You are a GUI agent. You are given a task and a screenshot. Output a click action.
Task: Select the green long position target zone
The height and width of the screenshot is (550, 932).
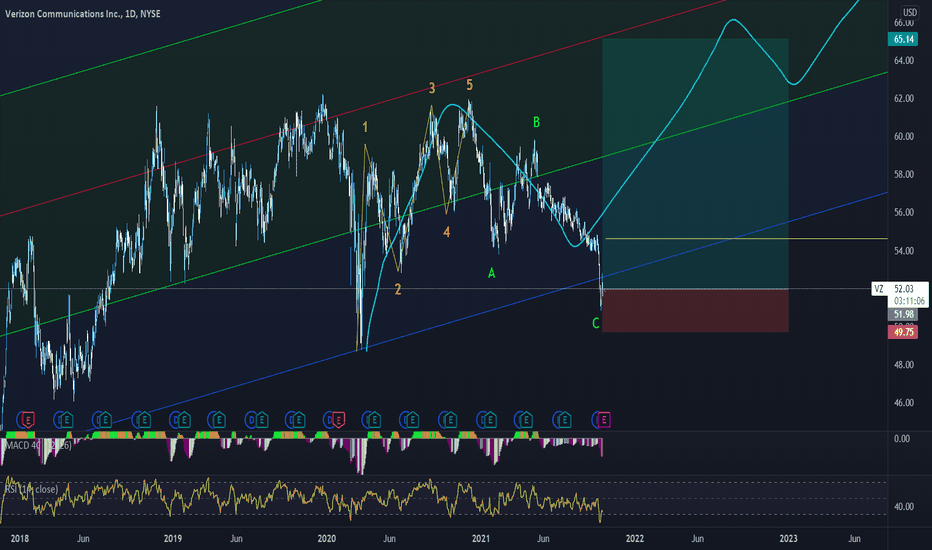coord(695,164)
